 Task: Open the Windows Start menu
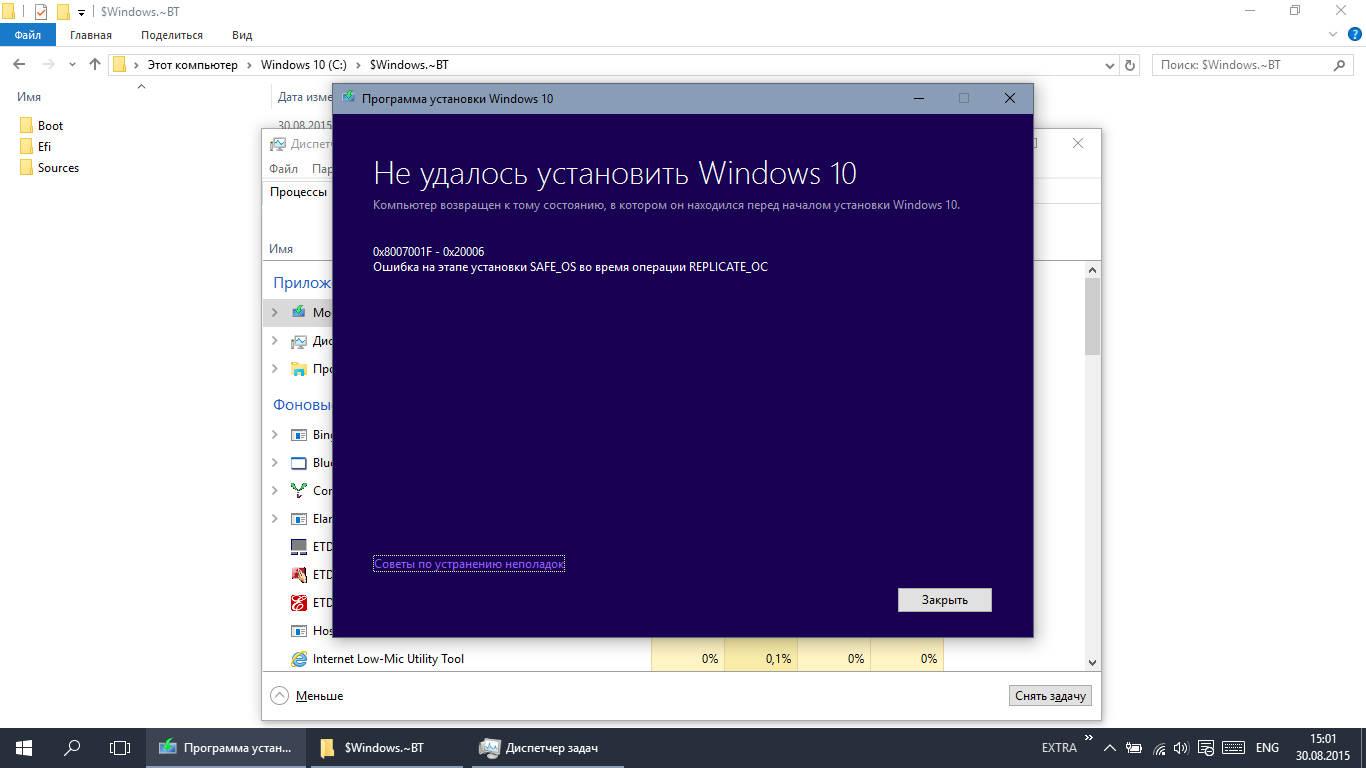click(24, 747)
